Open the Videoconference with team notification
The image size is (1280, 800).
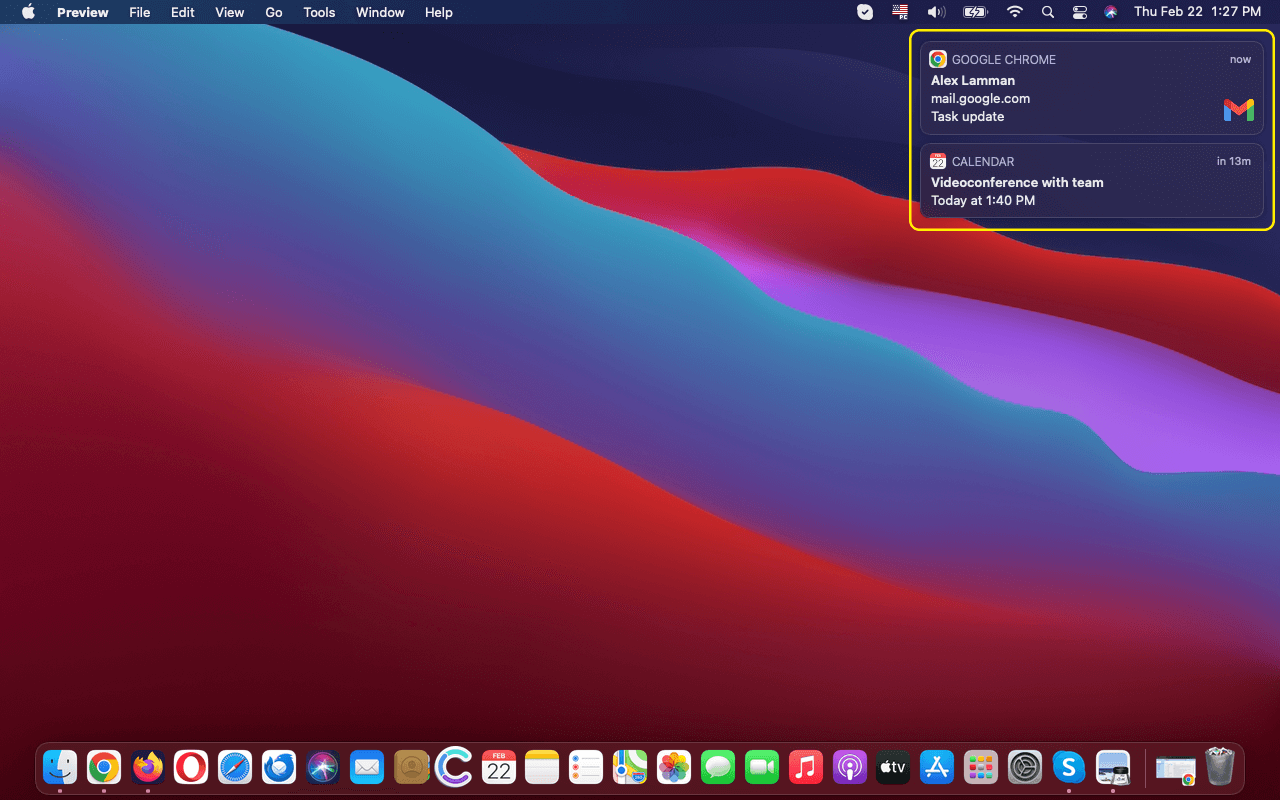point(1090,181)
